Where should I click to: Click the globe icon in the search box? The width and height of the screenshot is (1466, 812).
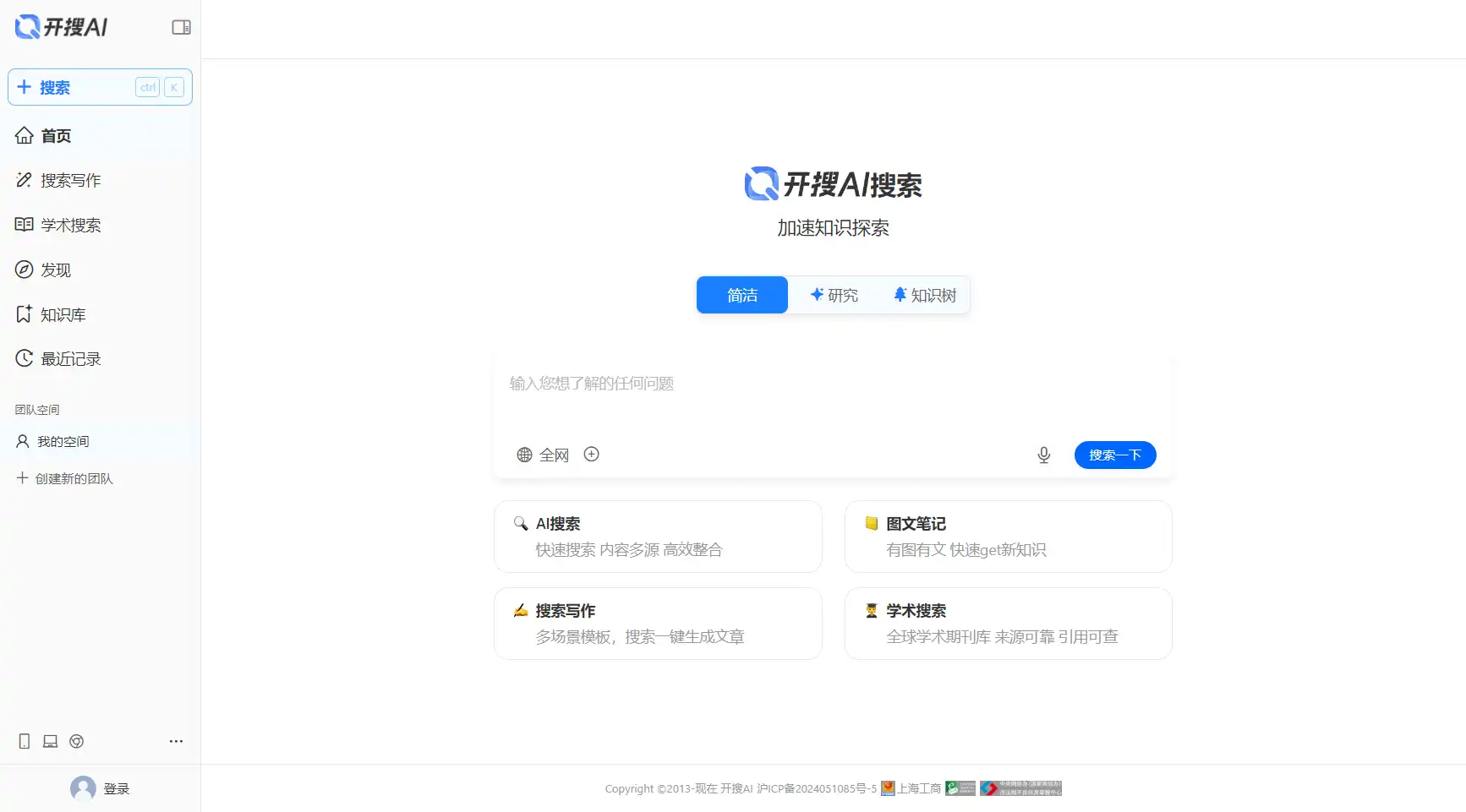(524, 455)
